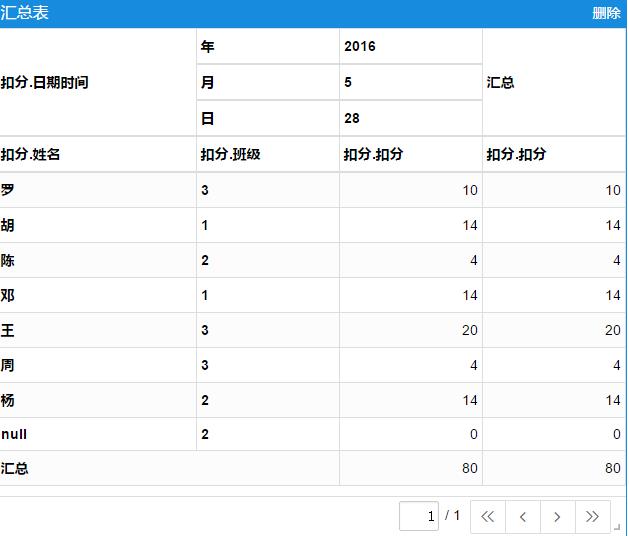This screenshot has width=629, height=536.
Task: Select the name cell 胡
Action: tap(98, 225)
